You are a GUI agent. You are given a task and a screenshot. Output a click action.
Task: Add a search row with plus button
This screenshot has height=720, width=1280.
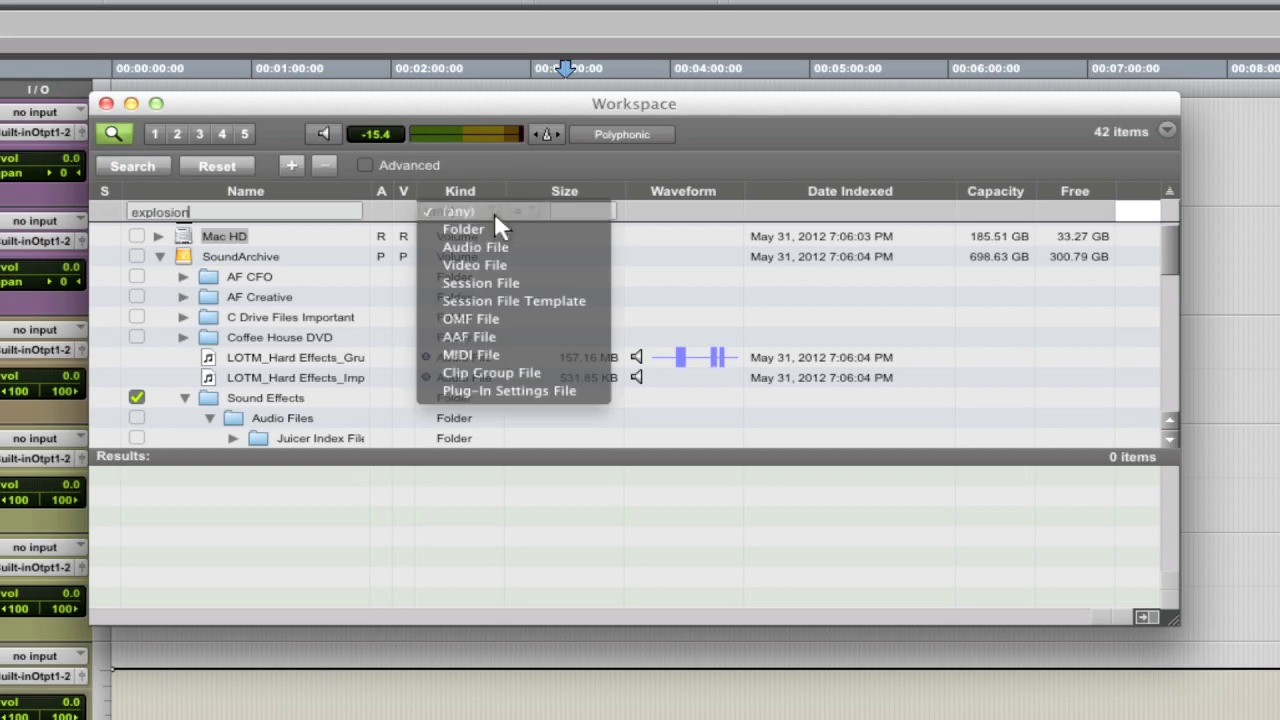[x=291, y=165]
